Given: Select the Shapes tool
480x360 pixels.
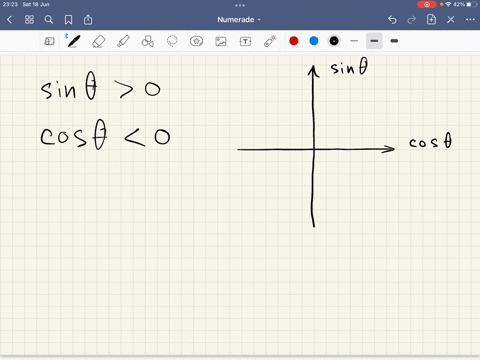Looking at the screenshot, I should 148,41.
